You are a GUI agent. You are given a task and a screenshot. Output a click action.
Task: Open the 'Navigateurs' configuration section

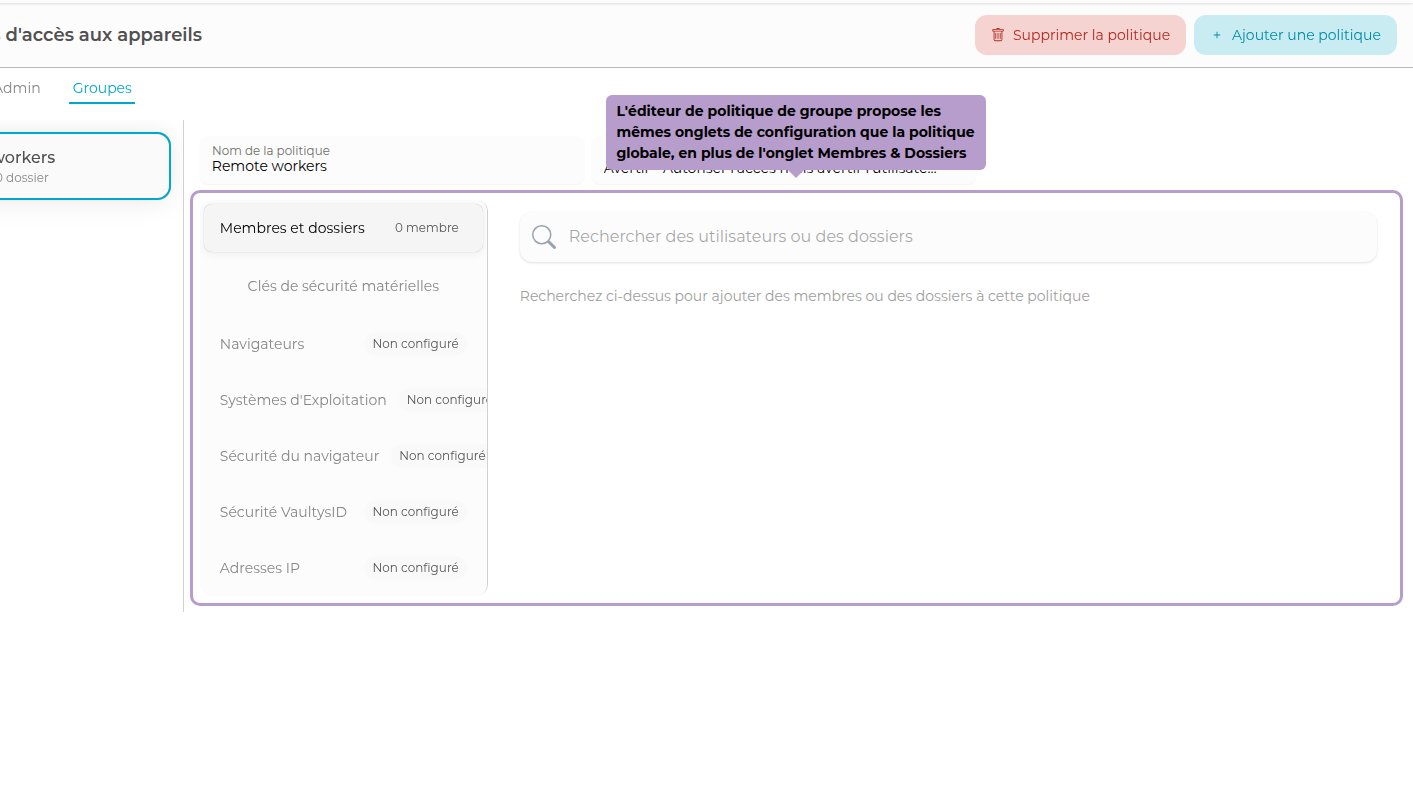pyautogui.click(x=262, y=343)
